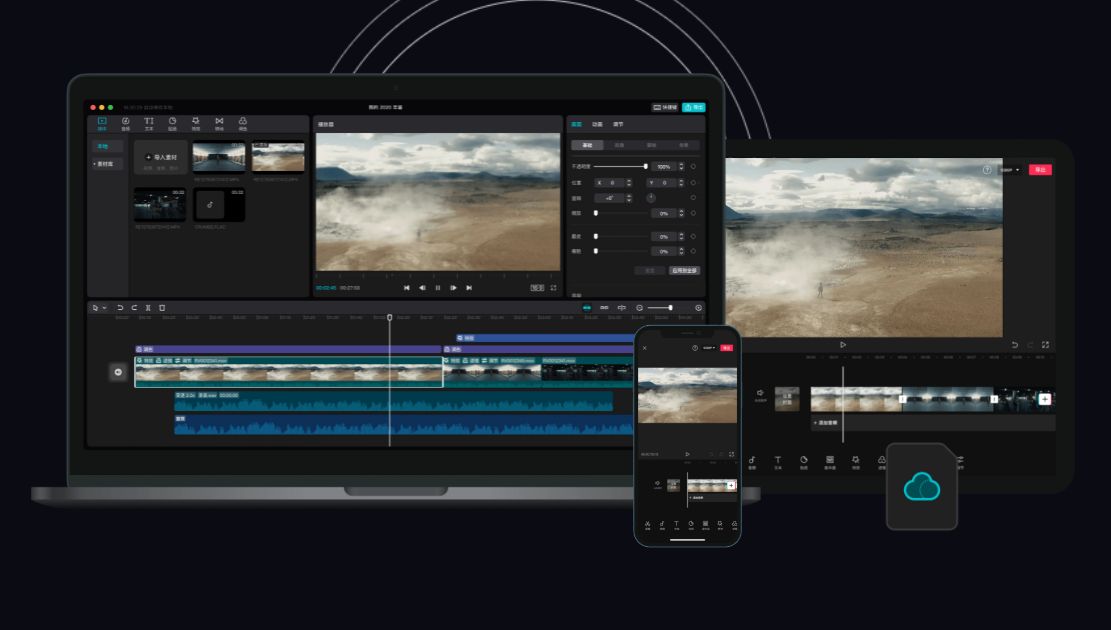Toggle the main track mute button on laptop timeline
The image size is (1111, 630).
(x=118, y=372)
